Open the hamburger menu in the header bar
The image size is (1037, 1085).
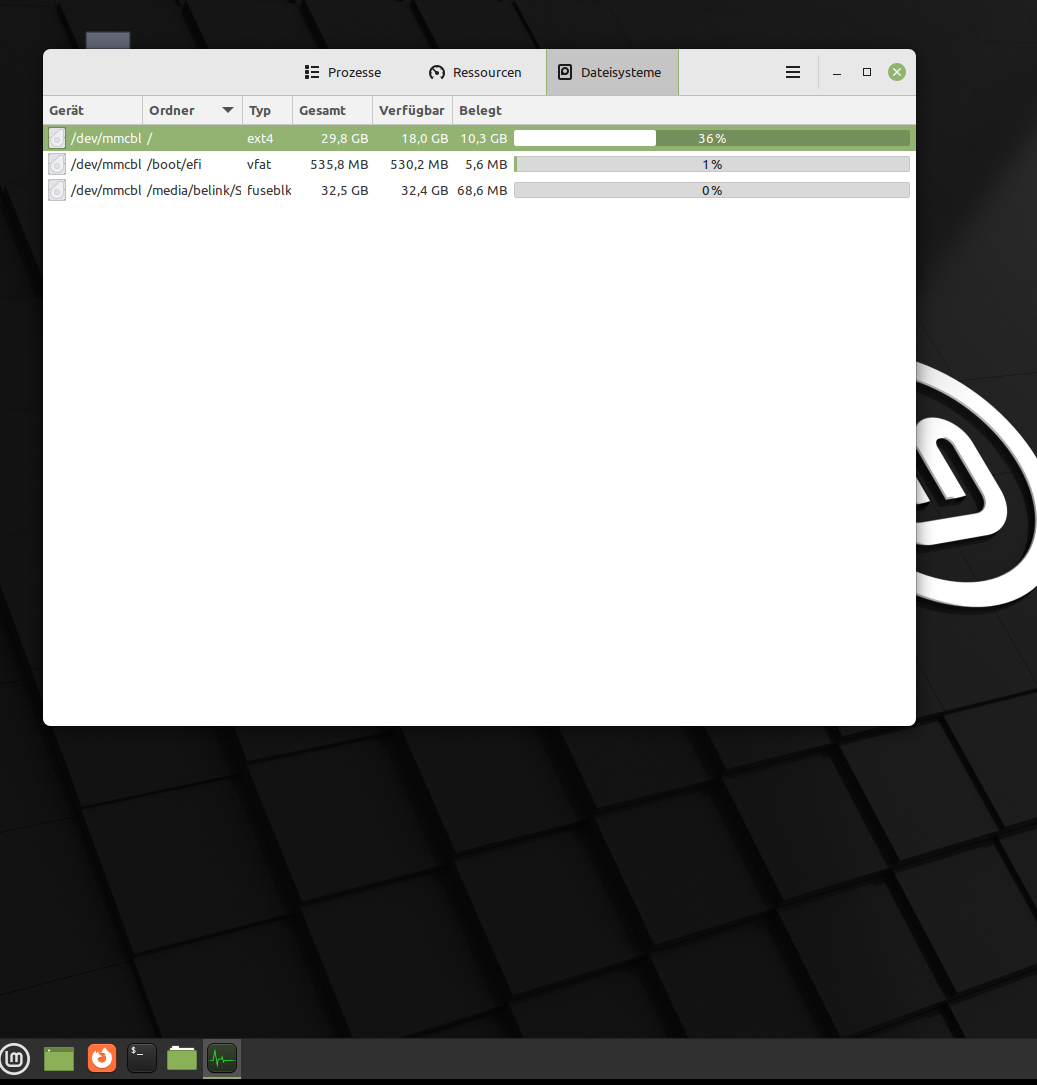click(x=793, y=72)
